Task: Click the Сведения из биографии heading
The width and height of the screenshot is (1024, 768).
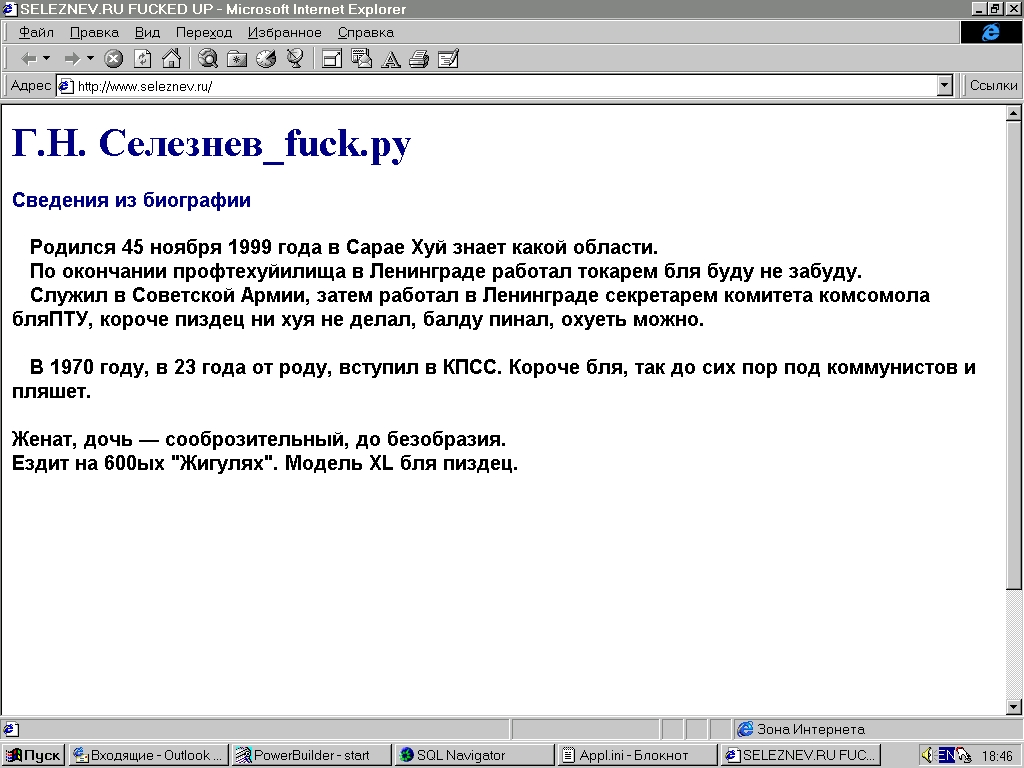Action: (x=131, y=200)
